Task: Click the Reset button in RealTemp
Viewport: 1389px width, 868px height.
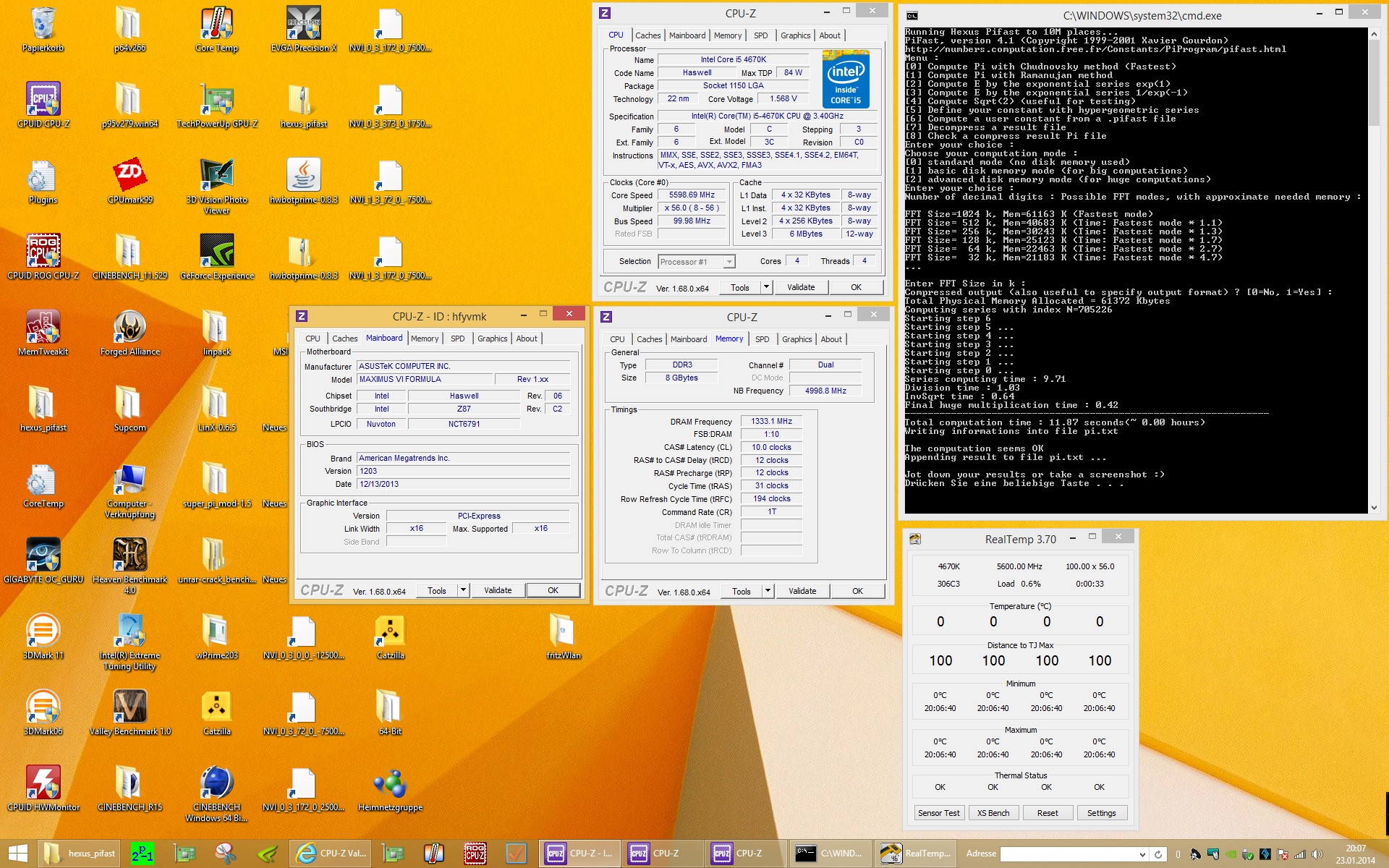Action: click(x=1048, y=813)
